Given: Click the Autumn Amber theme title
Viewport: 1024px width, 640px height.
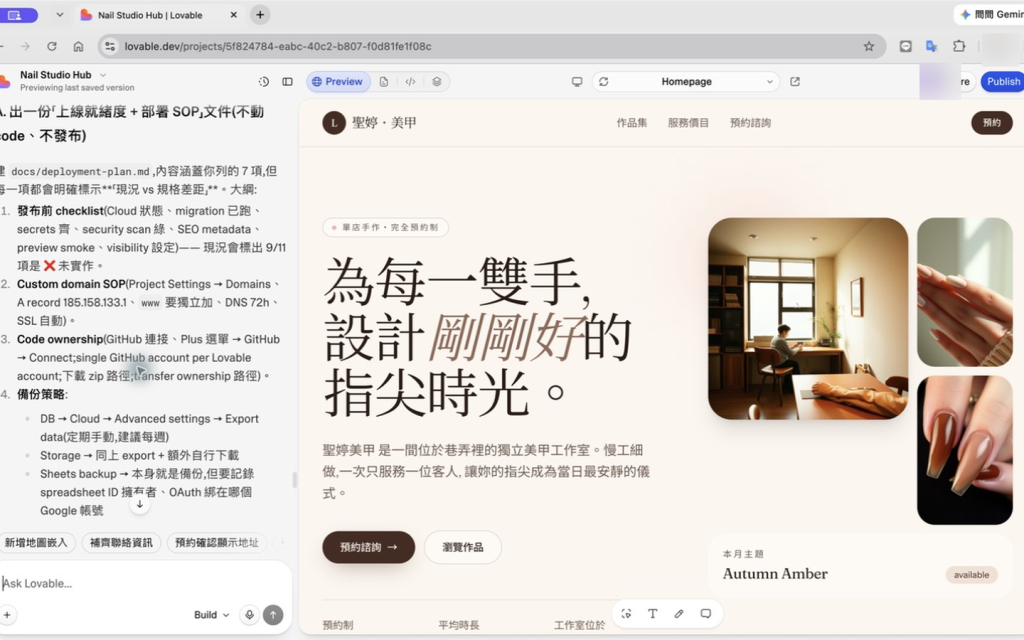Looking at the screenshot, I should 775,574.
